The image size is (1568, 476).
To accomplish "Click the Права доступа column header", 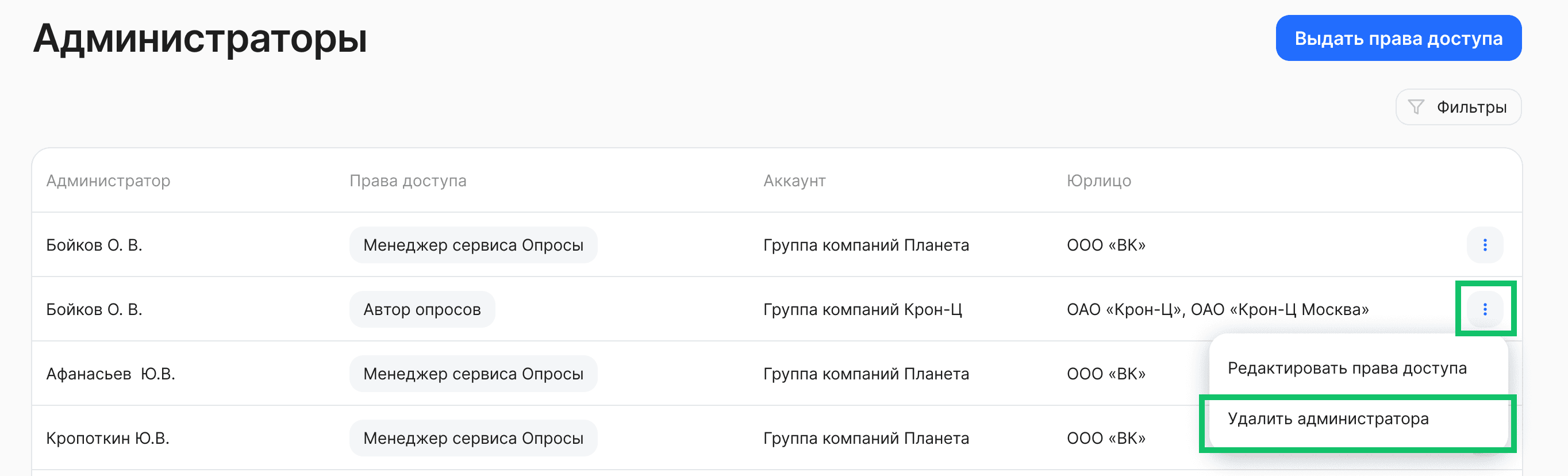I will pos(409,180).
